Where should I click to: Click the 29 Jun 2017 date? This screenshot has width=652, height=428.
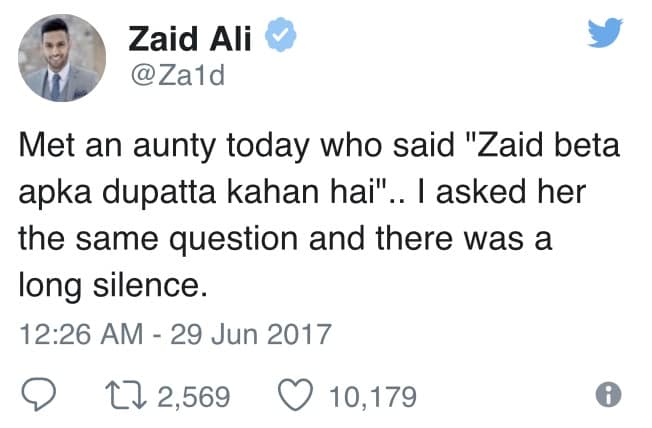tap(251, 334)
